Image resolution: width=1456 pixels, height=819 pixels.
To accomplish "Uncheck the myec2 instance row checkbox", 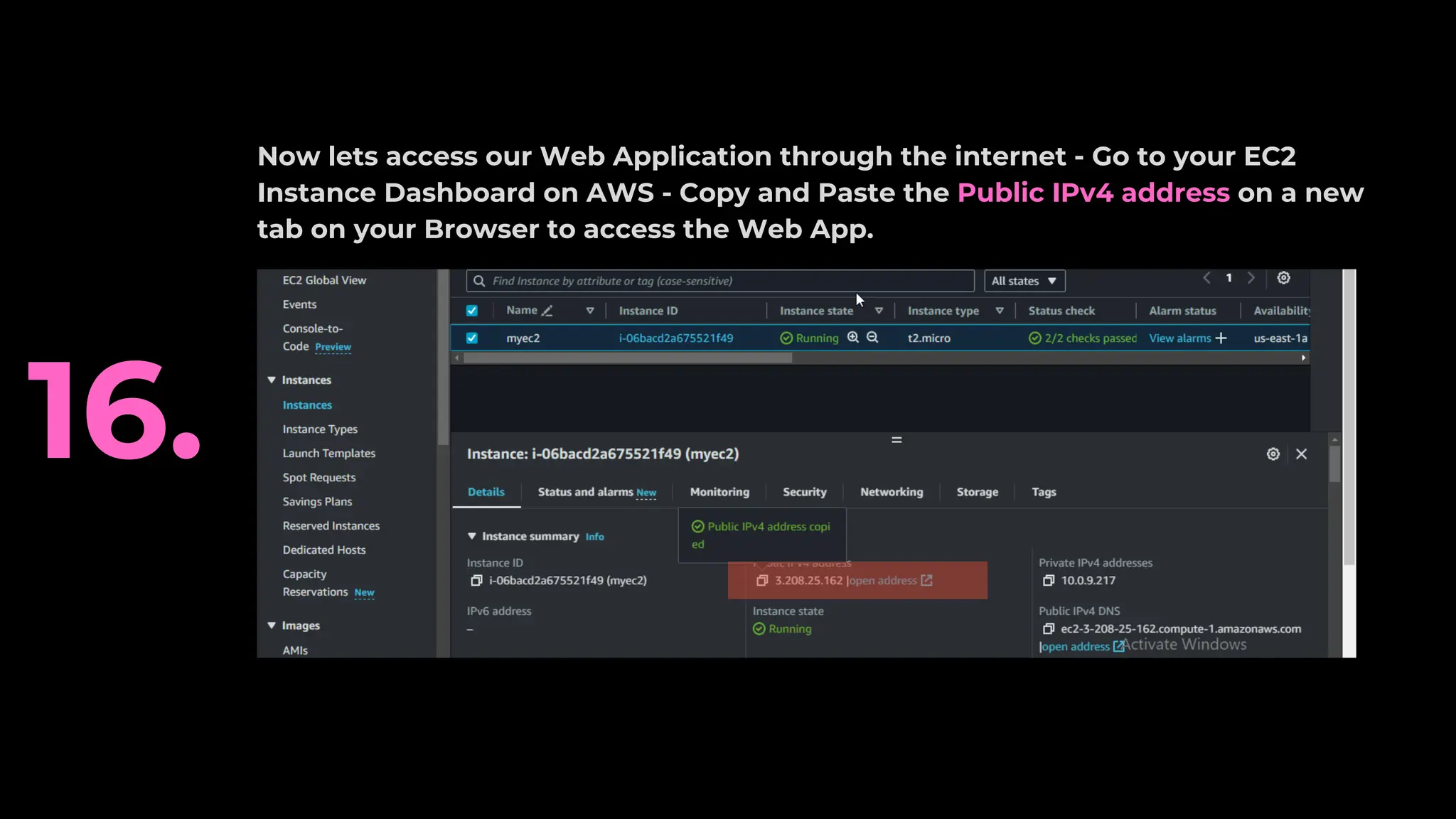I will tap(472, 338).
